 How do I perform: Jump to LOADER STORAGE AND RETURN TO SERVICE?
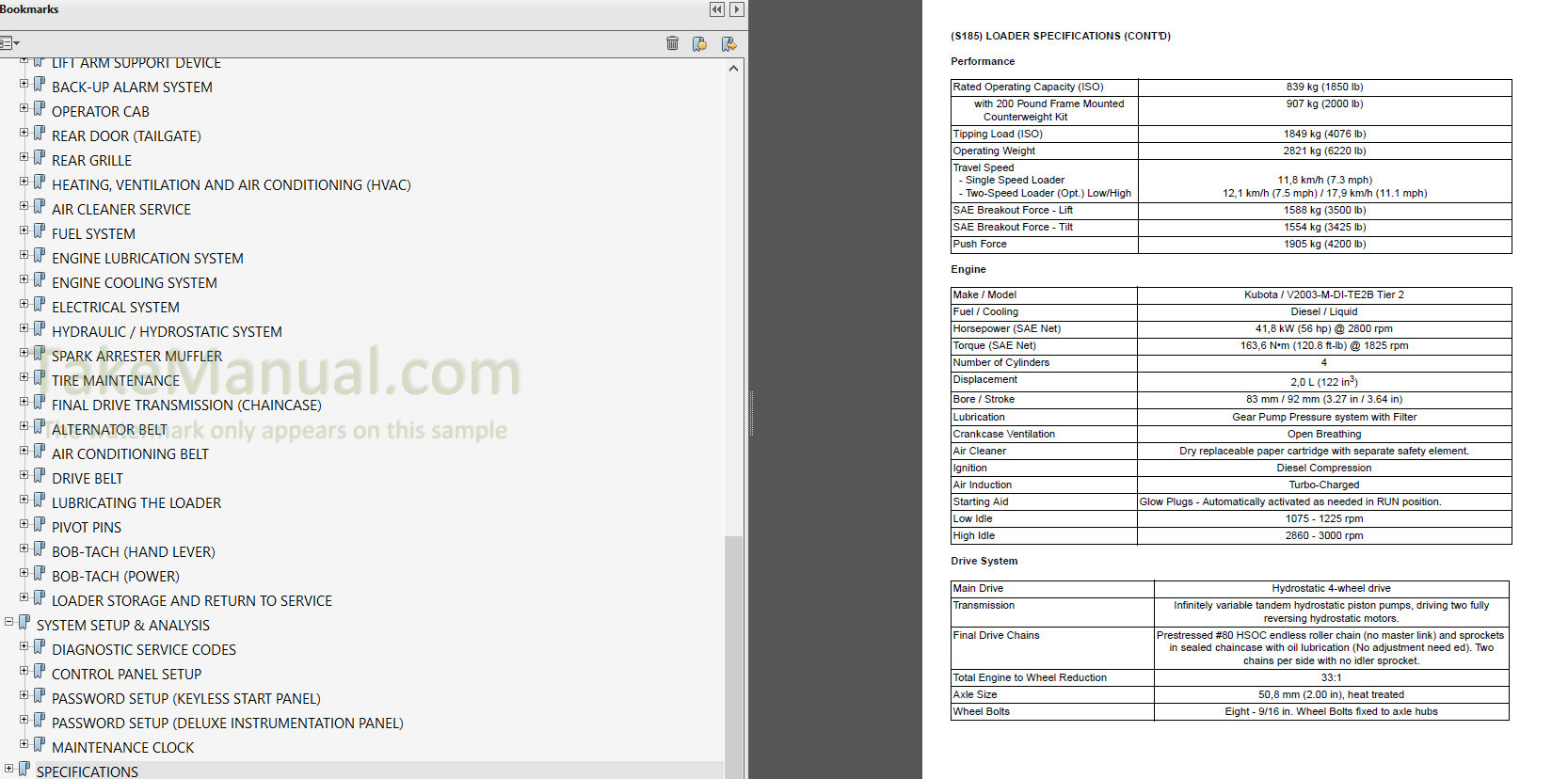tap(191, 601)
